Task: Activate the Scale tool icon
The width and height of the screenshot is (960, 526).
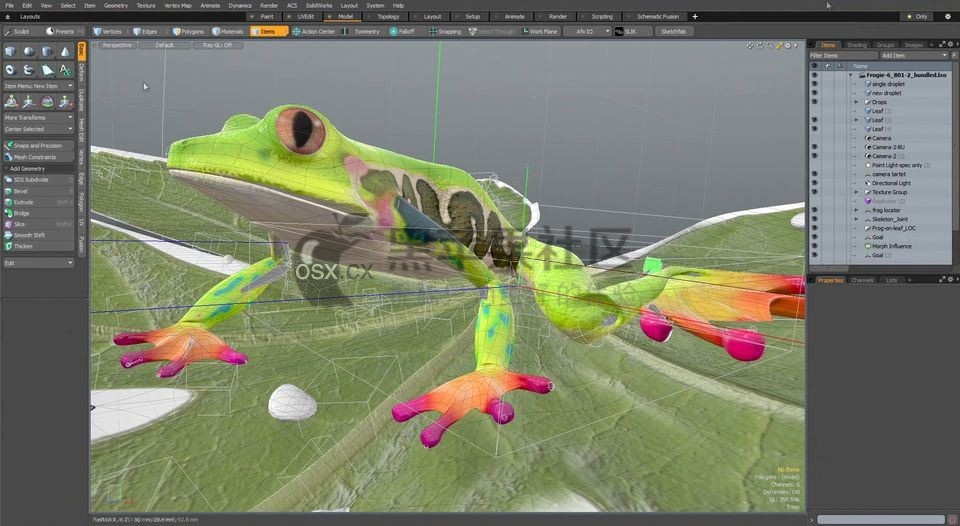Action: 65,102
